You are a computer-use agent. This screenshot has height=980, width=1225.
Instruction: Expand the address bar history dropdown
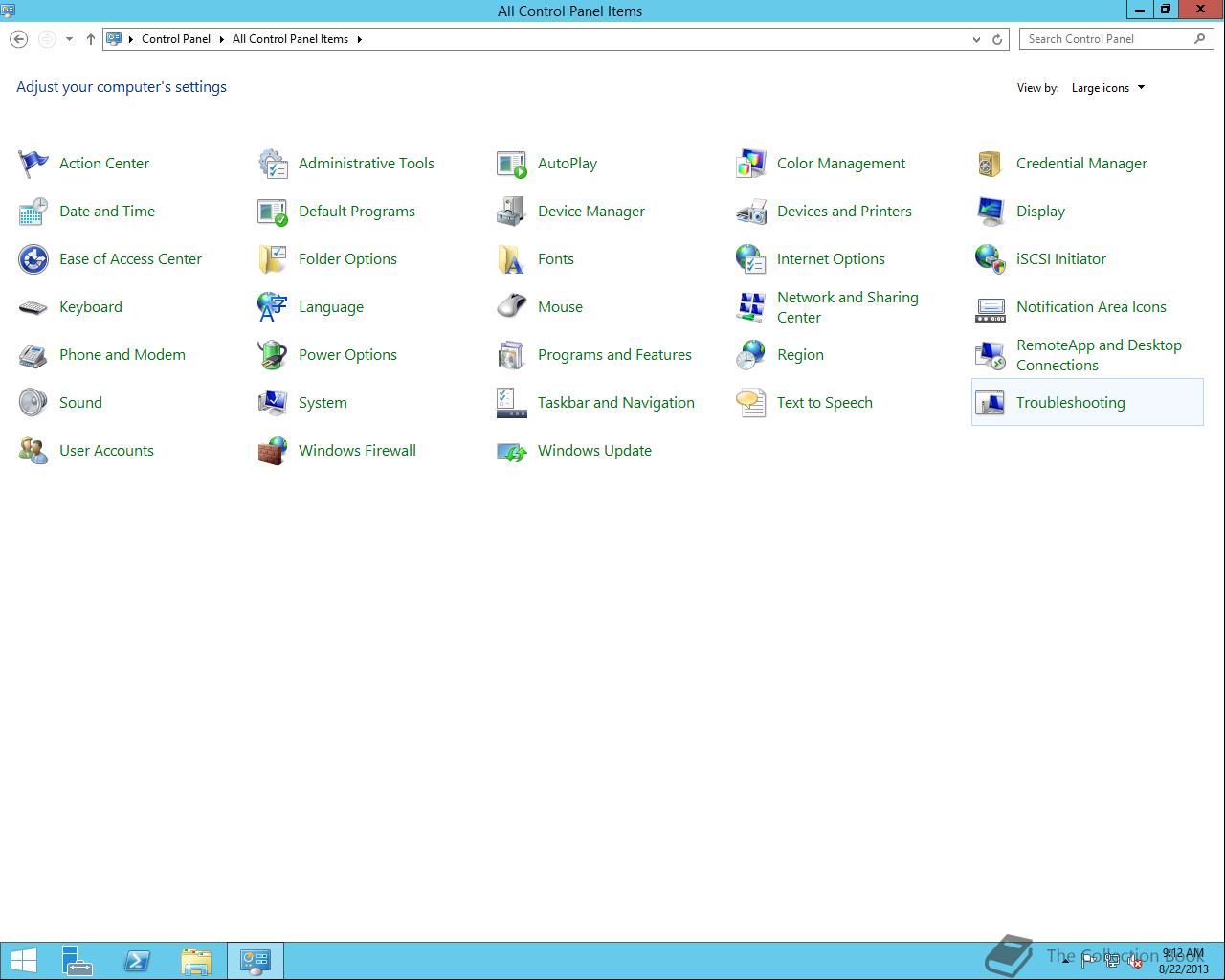[976, 39]
